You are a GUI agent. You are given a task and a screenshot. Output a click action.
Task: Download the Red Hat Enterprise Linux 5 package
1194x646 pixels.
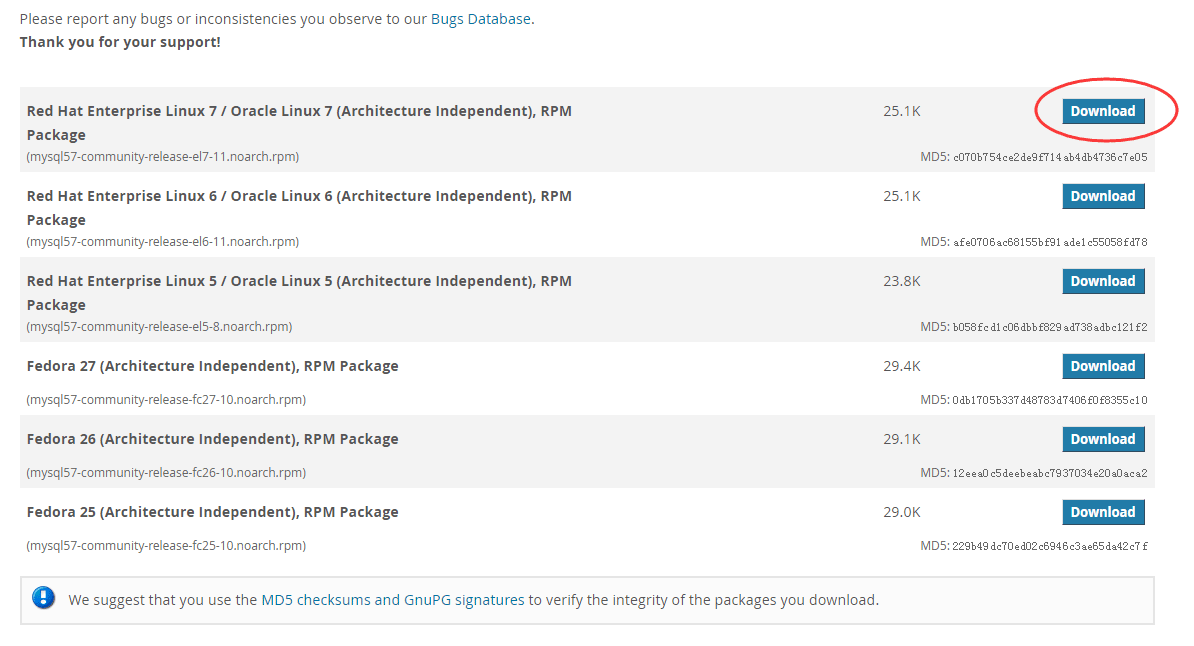click(x=1103, y=281)
